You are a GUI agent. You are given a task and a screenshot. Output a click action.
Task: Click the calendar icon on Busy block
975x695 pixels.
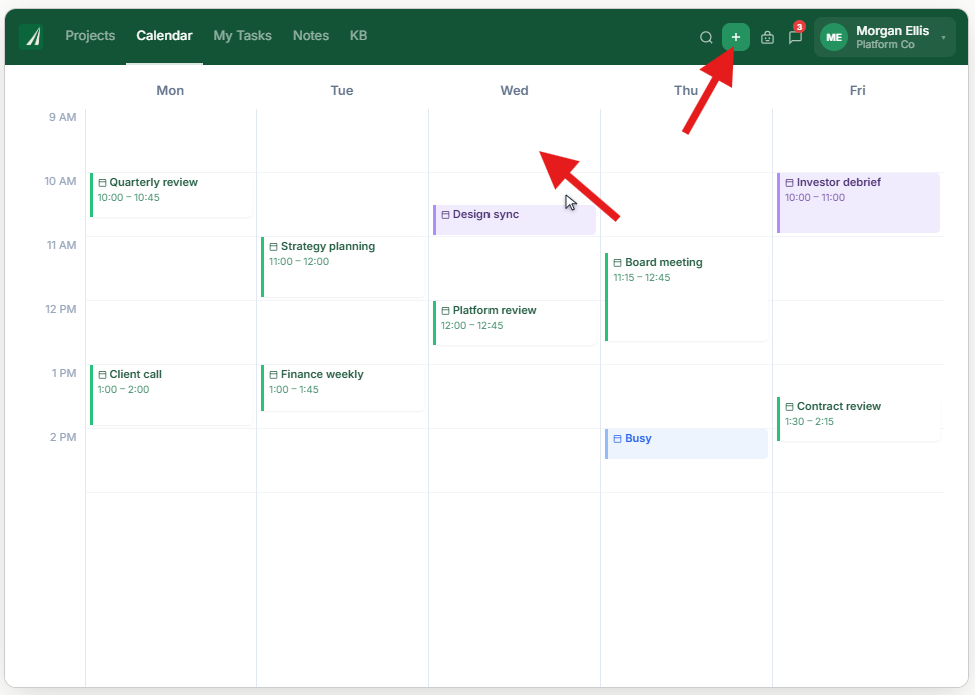617,439
